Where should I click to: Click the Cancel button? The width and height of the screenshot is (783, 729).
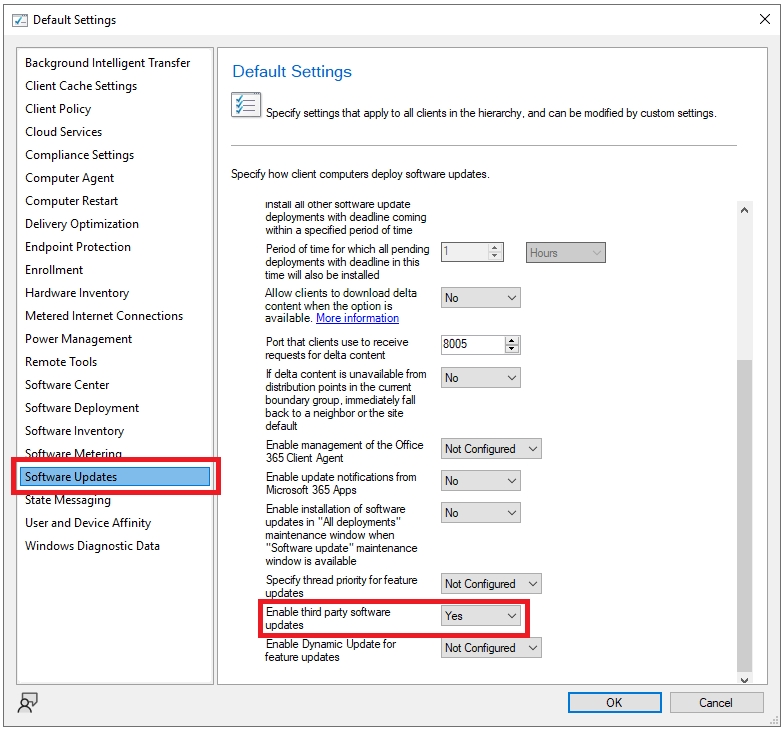715,702
